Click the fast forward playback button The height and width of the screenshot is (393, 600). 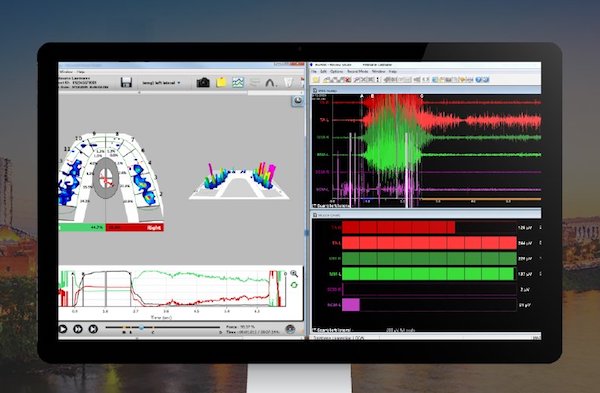[78, 329]
